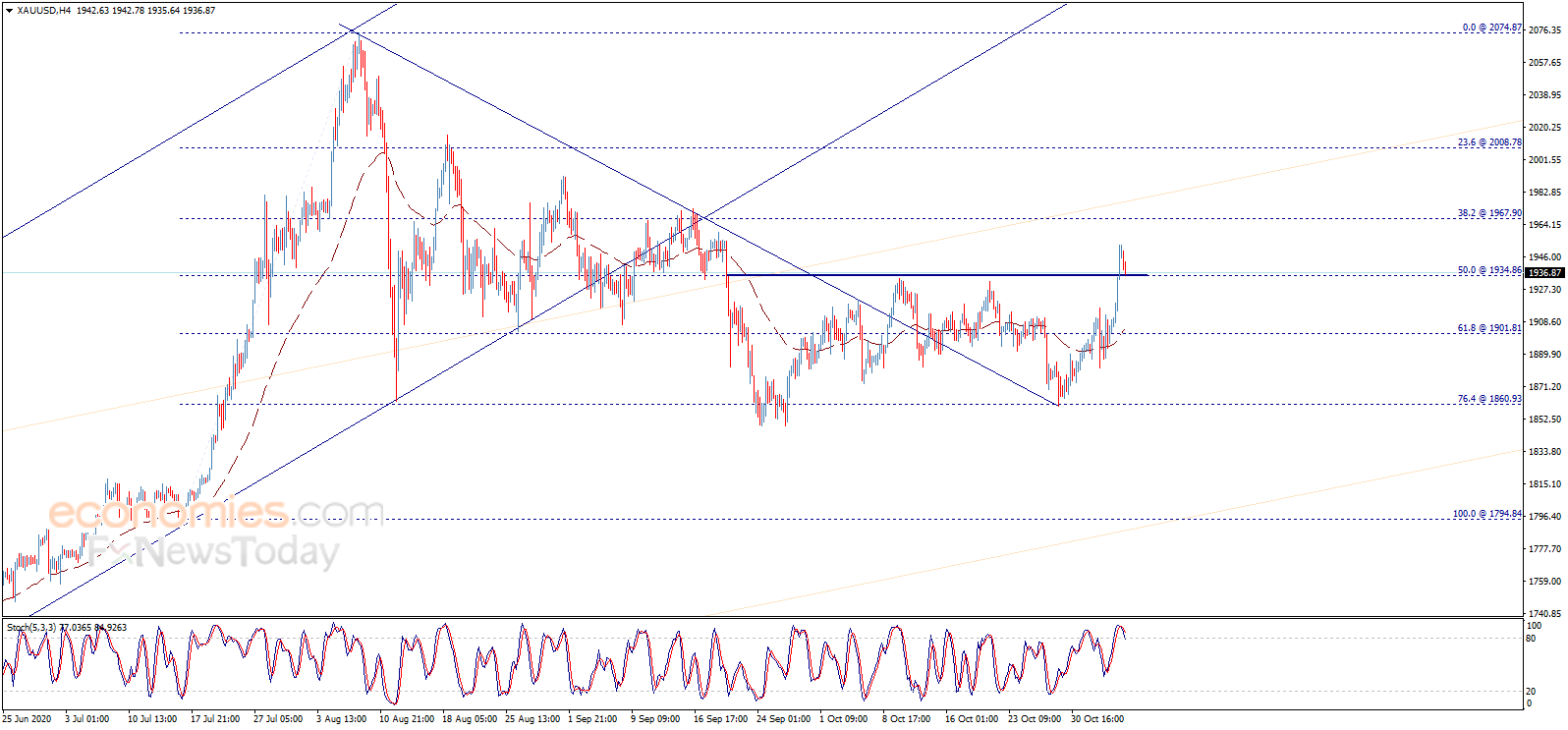Click price axis value 1871.20
This screenshot has height=730, width=1568.
(1544, 387)
